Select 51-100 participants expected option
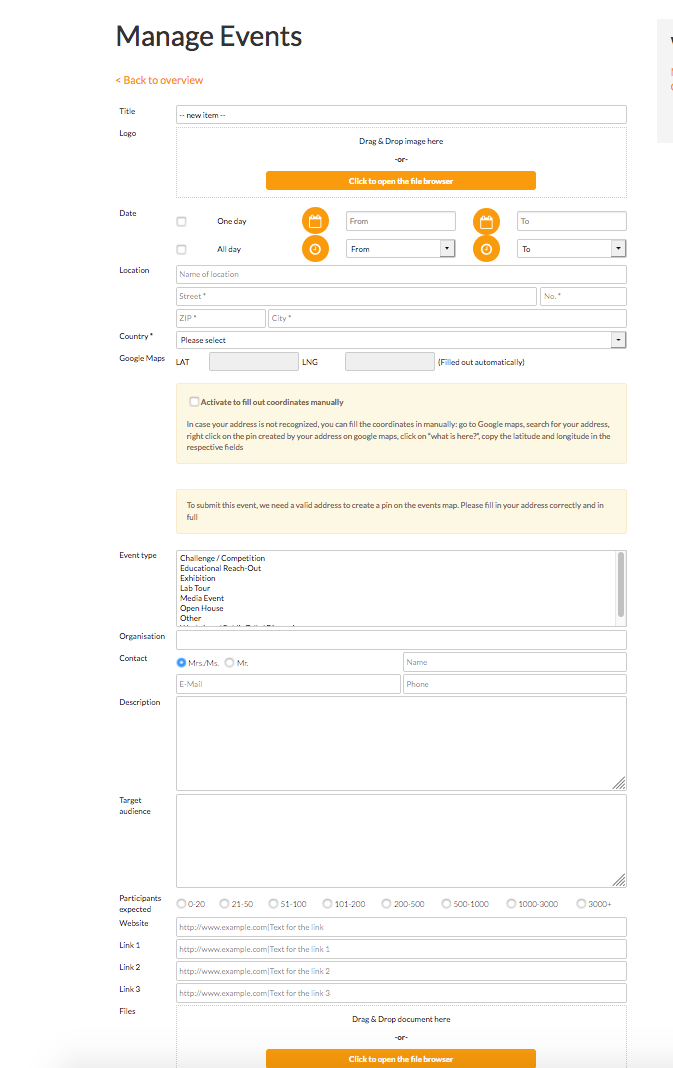The width and height of the screenshot is (673, 1068). (x=272, y=904)
